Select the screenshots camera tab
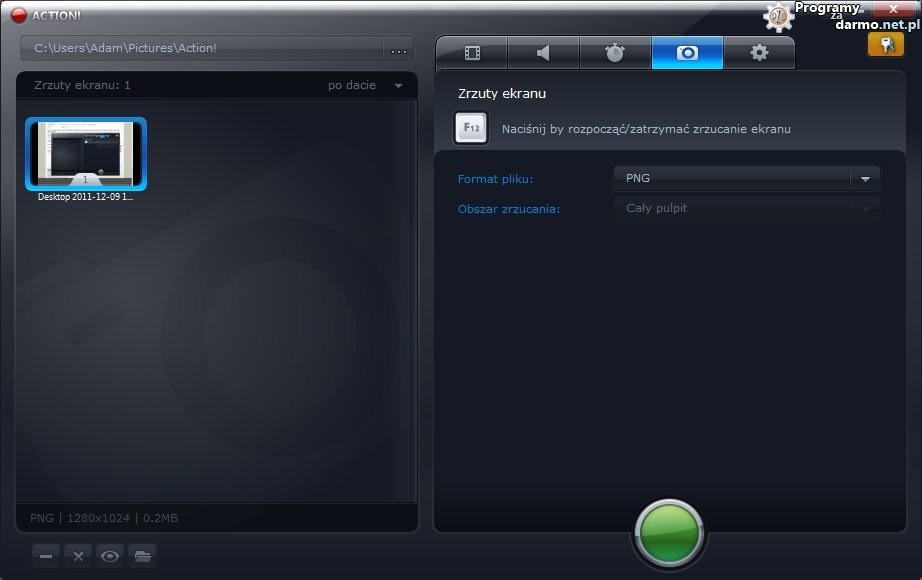This screenshot has width=922, height=580. (x=687, y=53)
